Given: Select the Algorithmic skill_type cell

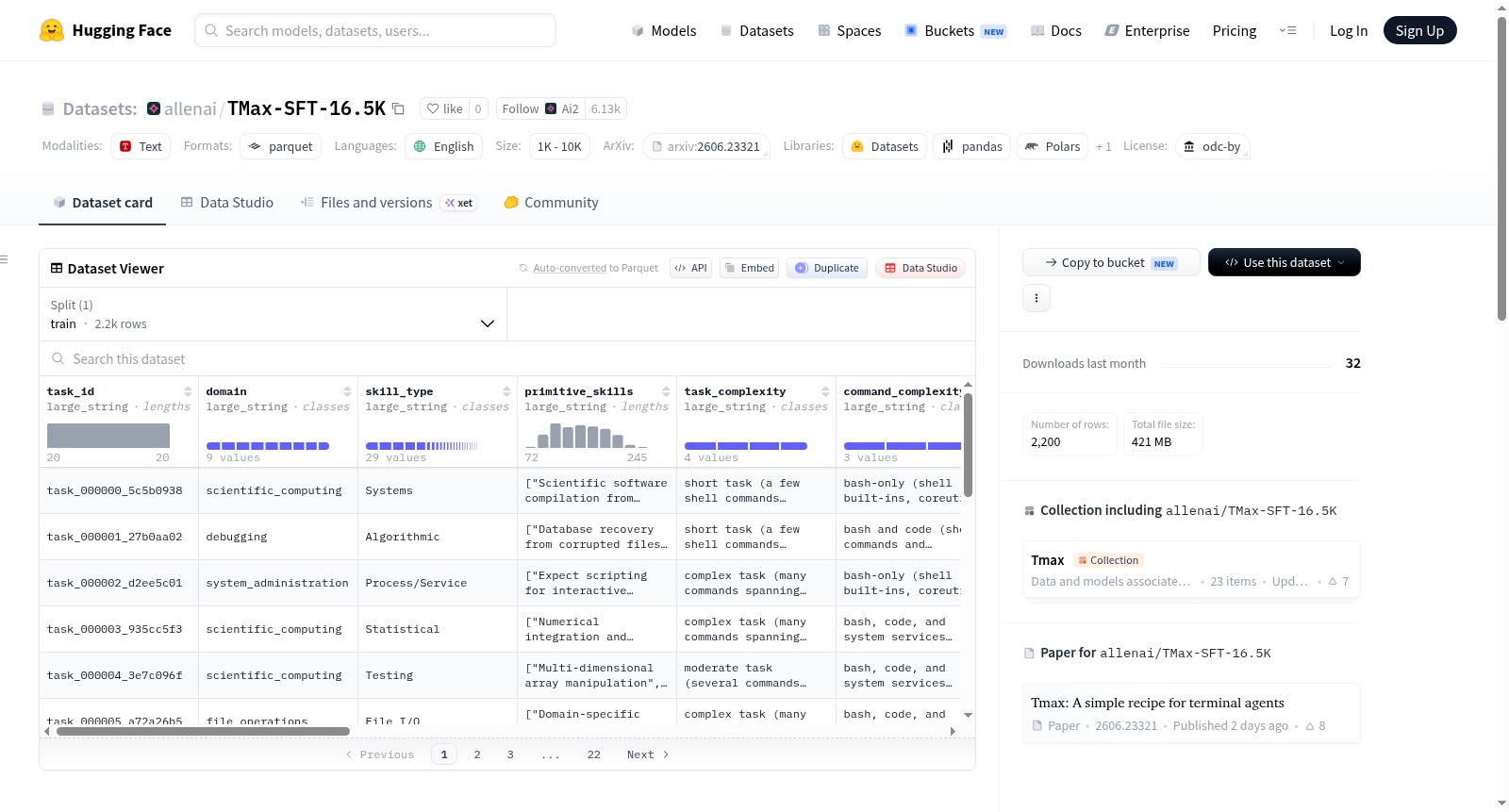Looking at the screenshot, I should (x=438, y=537).
